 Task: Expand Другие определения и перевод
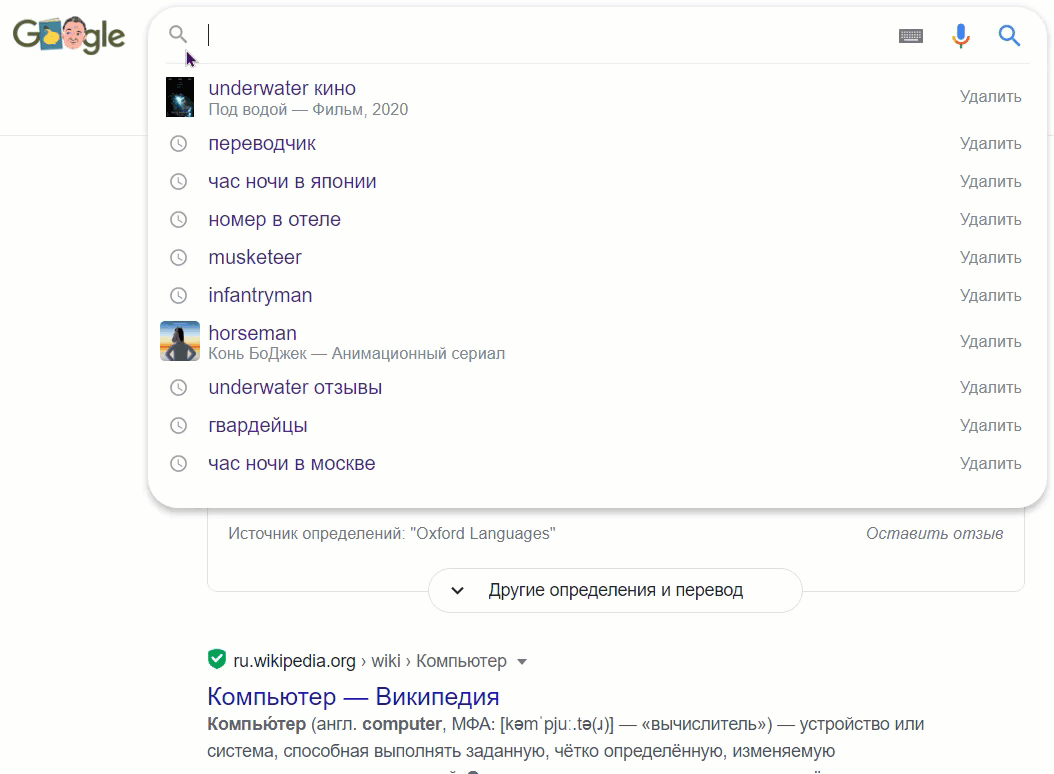[x=615, y=590]
